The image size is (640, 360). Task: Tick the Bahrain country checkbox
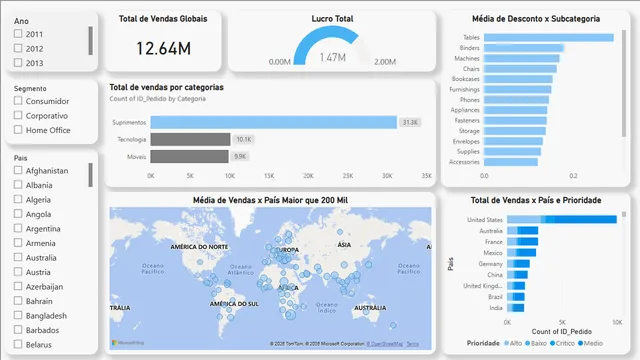[18, 300]
